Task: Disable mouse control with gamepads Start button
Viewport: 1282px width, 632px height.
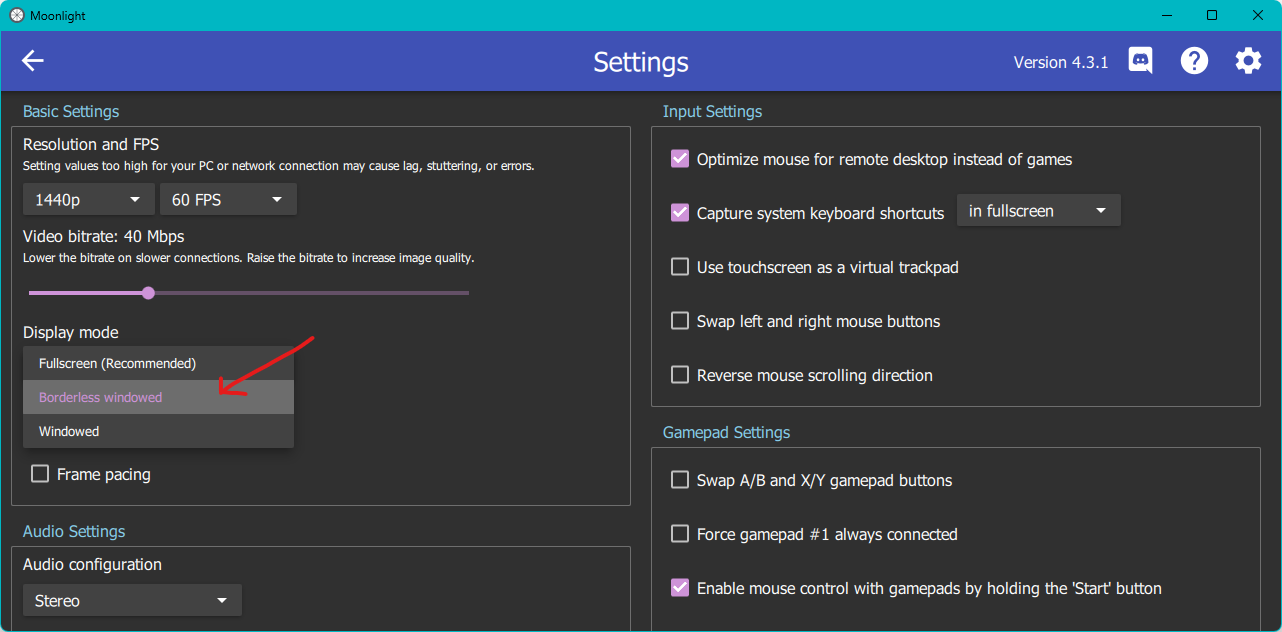Action: pos(680,588)
